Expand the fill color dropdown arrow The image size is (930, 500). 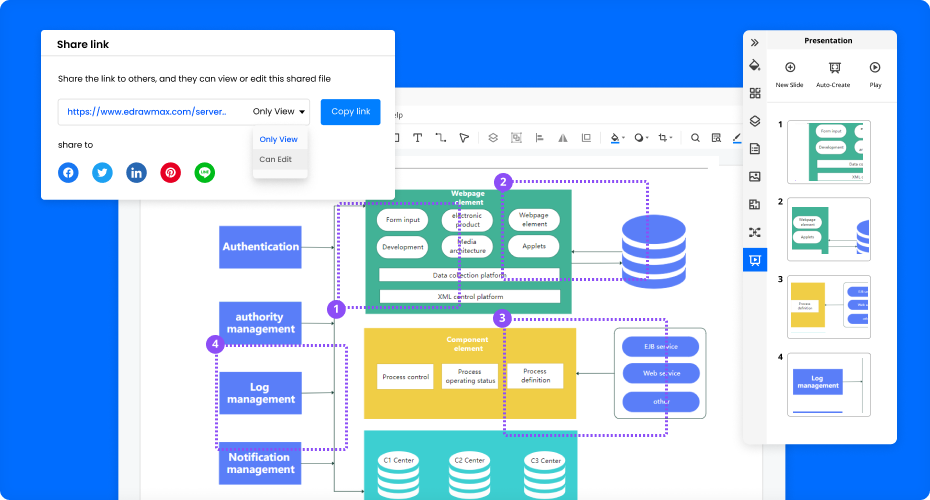tap(624, 138)
